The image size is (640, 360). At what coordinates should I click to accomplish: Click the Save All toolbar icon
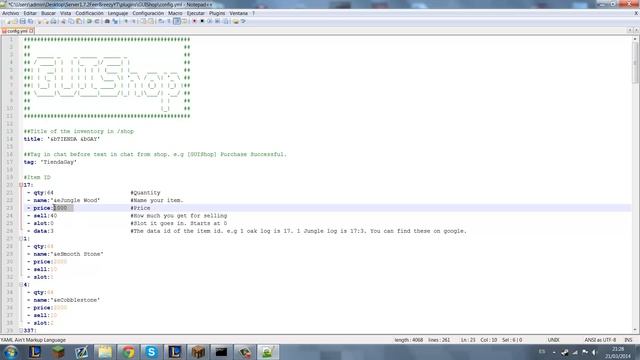click(x=30, y=21)
